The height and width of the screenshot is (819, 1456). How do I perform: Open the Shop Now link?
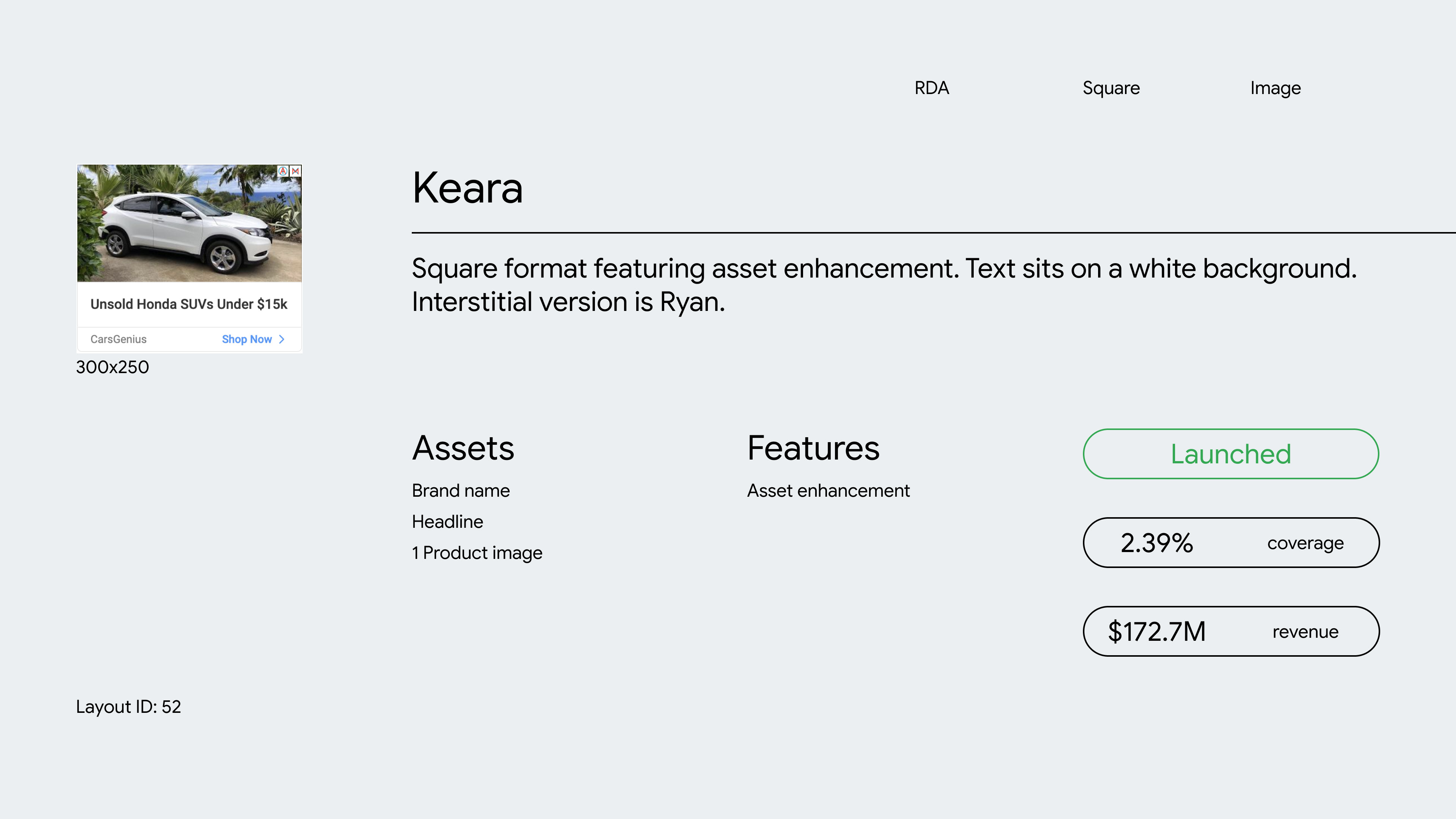(247, 339)
